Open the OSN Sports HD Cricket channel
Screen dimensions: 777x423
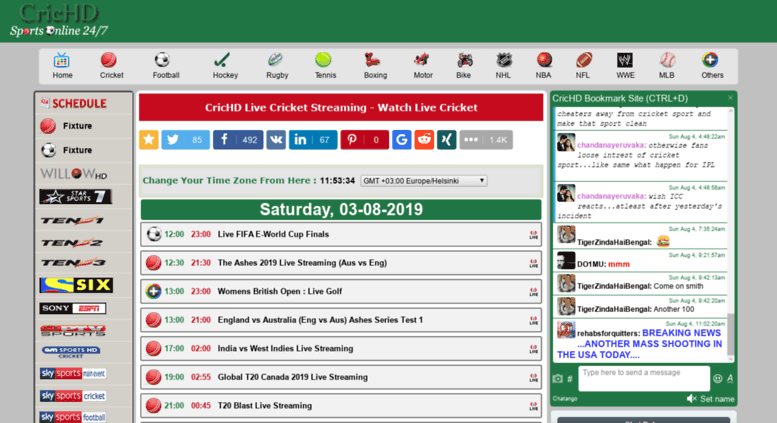(71, 352)
